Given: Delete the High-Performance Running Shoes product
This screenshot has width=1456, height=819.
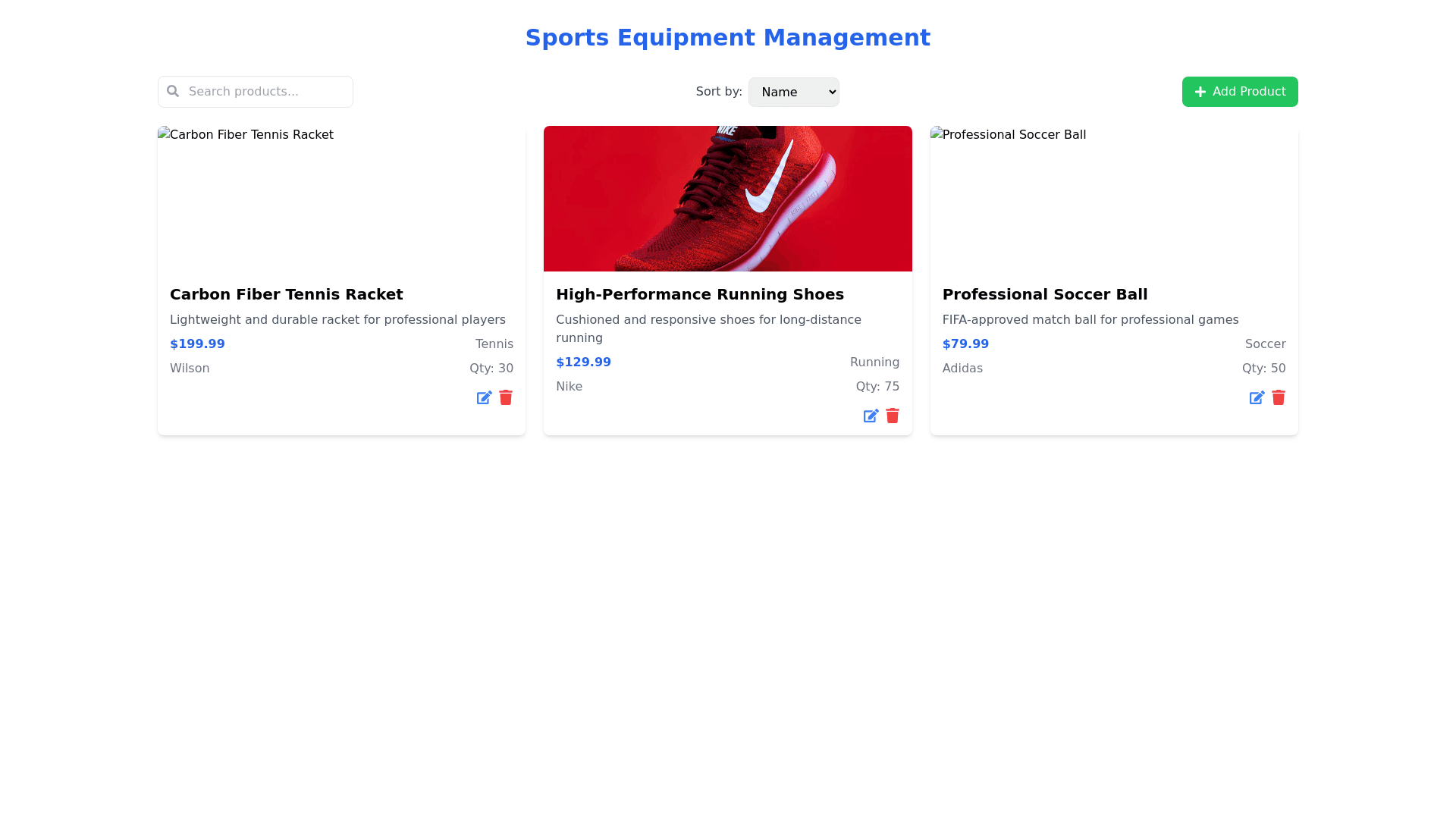Looking at the screenshot, I should click(x=893, y=416).
